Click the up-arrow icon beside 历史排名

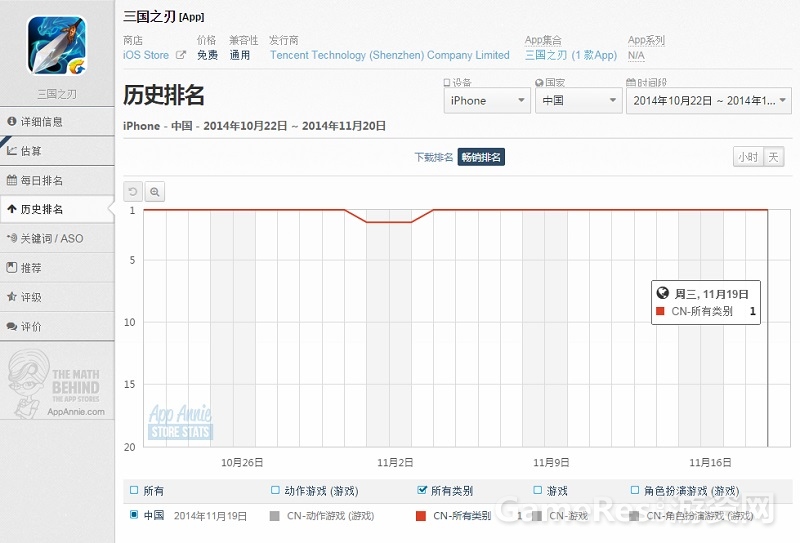point(12,209)
